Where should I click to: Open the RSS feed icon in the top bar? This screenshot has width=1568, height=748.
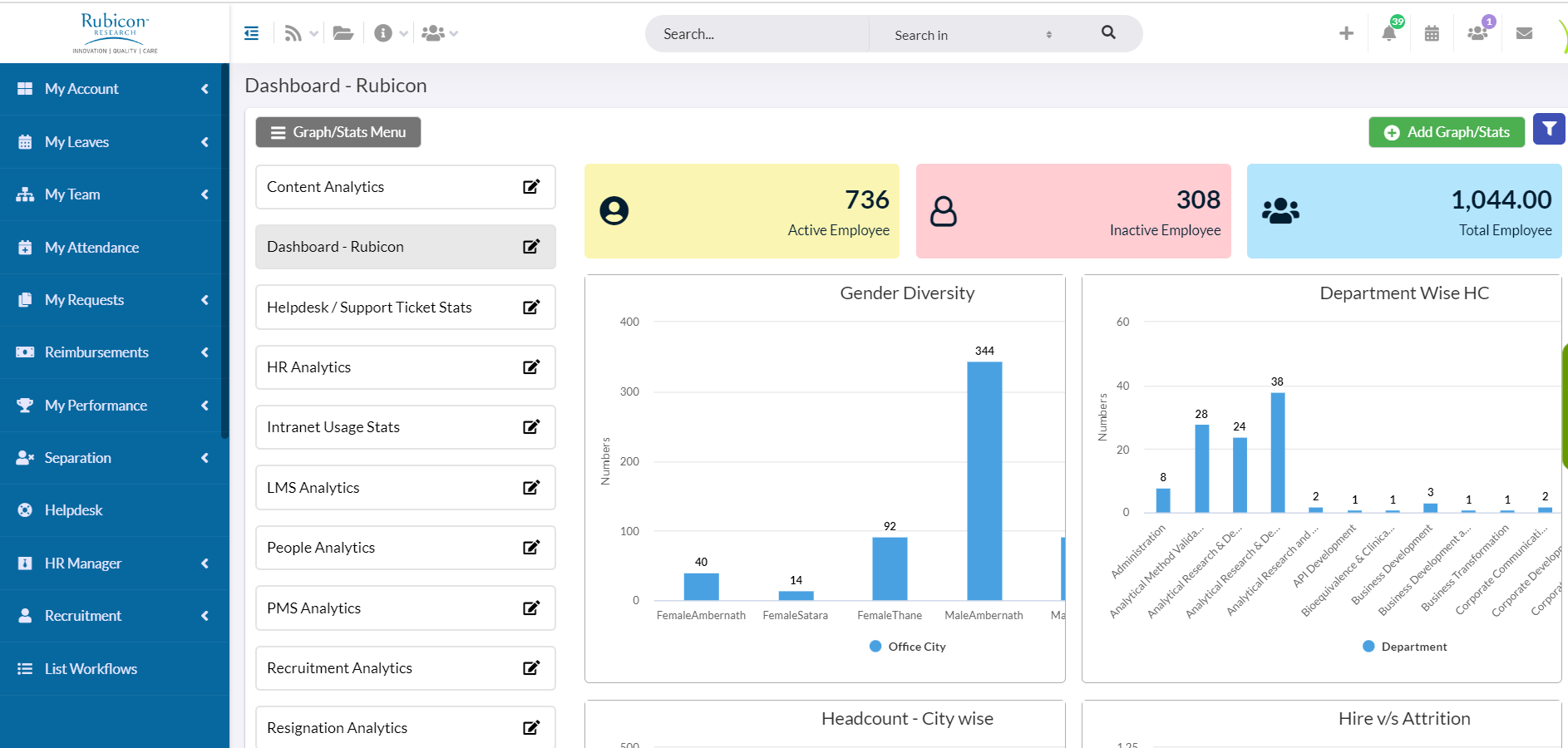[x=293, y=33]
